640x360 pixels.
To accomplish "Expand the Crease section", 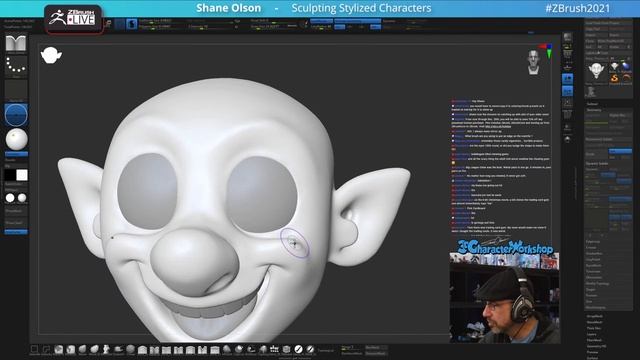I will point(591,247).
